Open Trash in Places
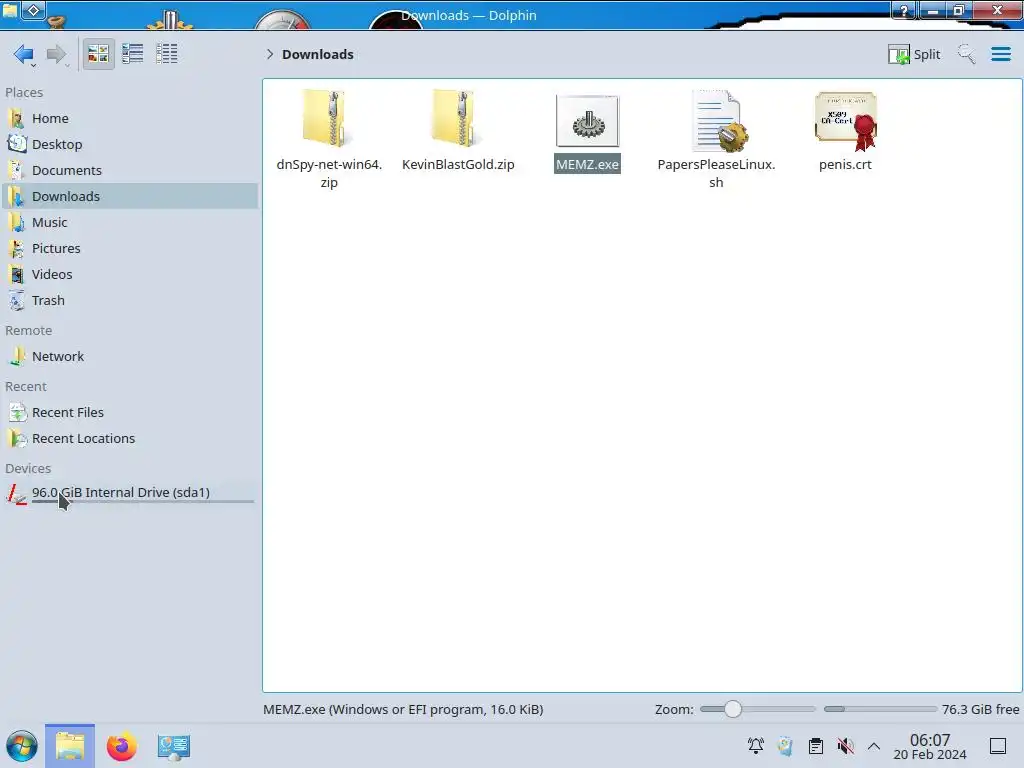 tap(129, 301)
